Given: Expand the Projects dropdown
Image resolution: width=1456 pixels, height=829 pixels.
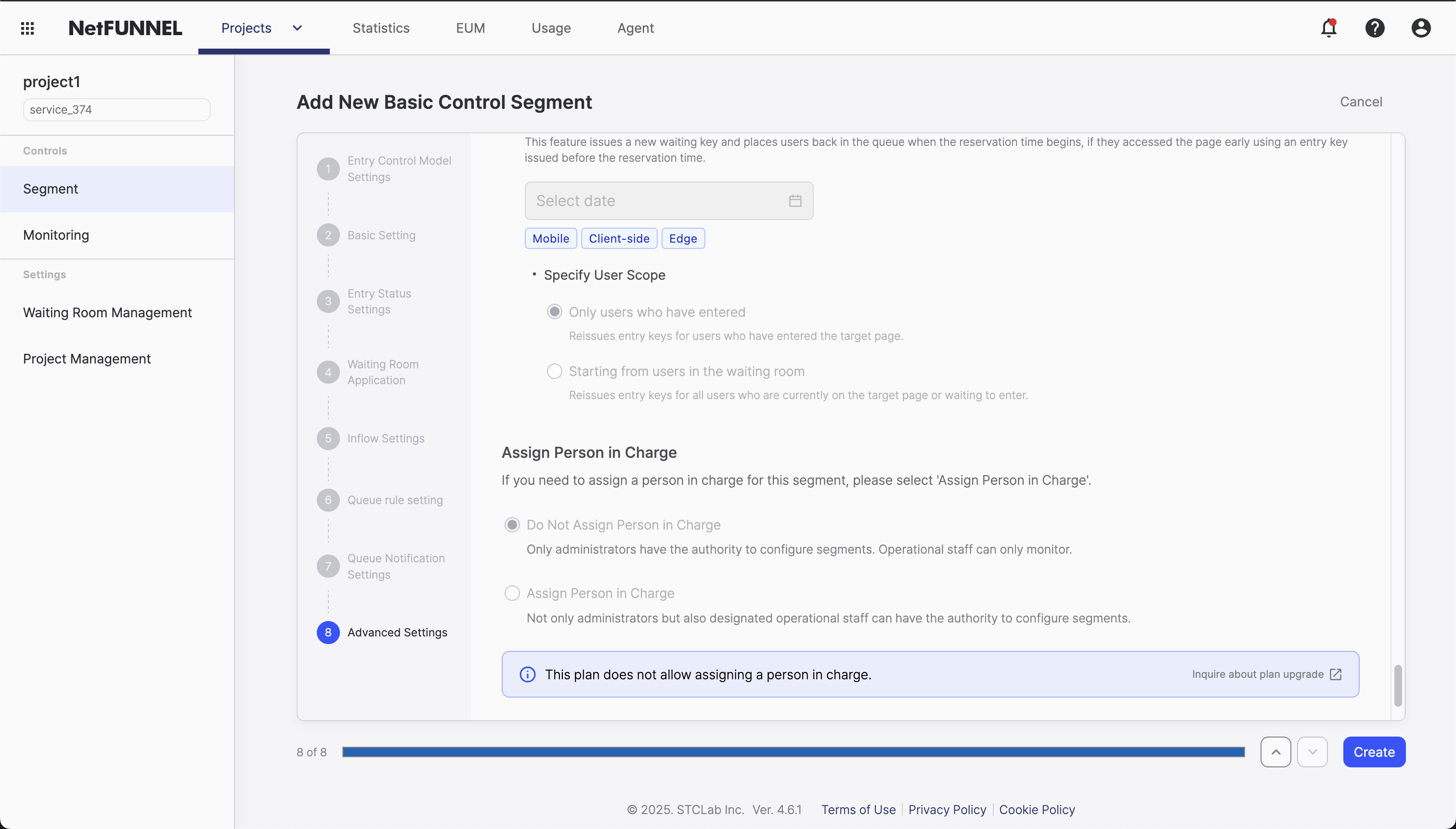Looking at the screenshot, I should 297,27.
